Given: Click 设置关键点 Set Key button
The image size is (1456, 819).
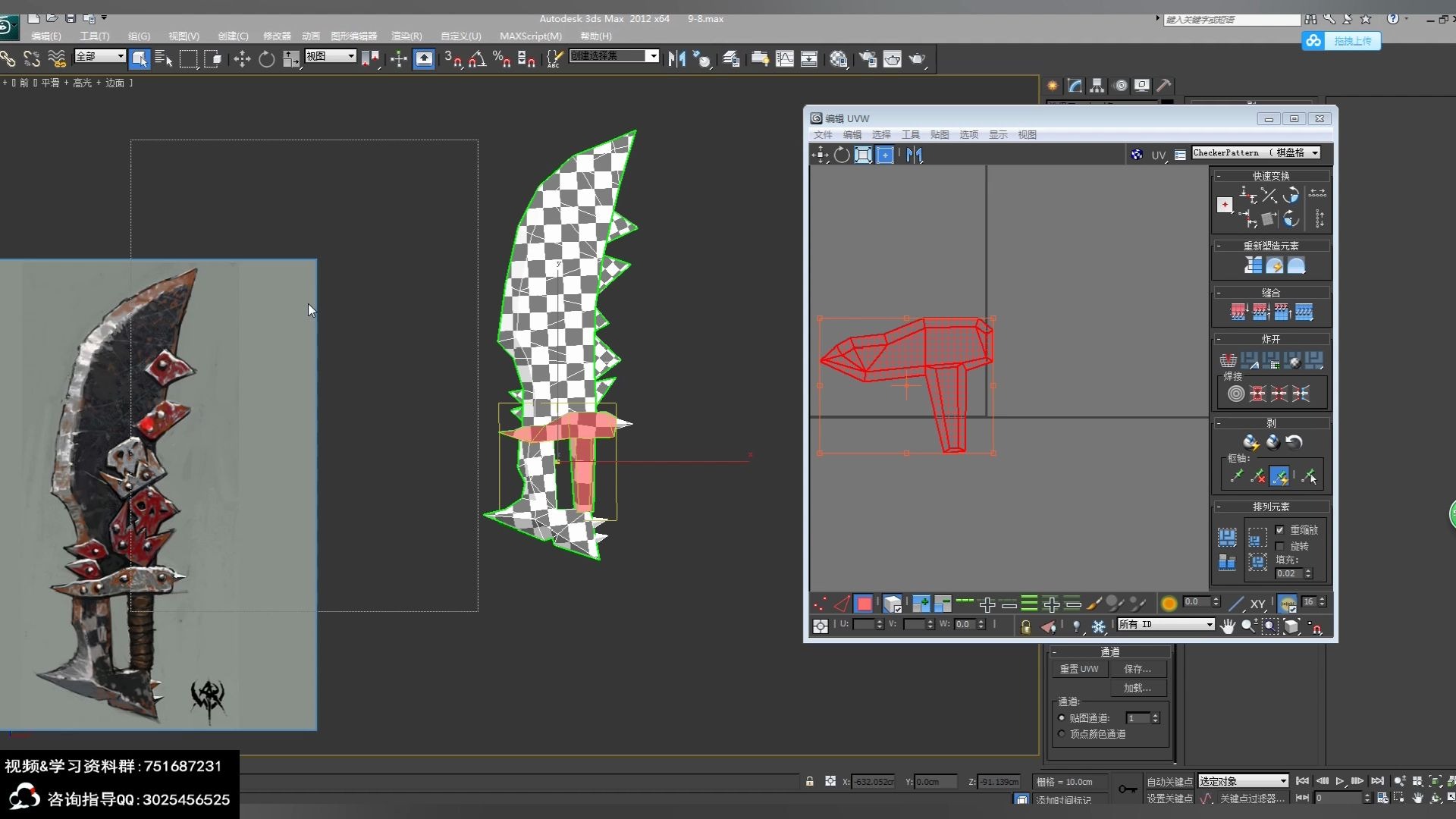Looking at the screenshot, I should click(1169, 799).
